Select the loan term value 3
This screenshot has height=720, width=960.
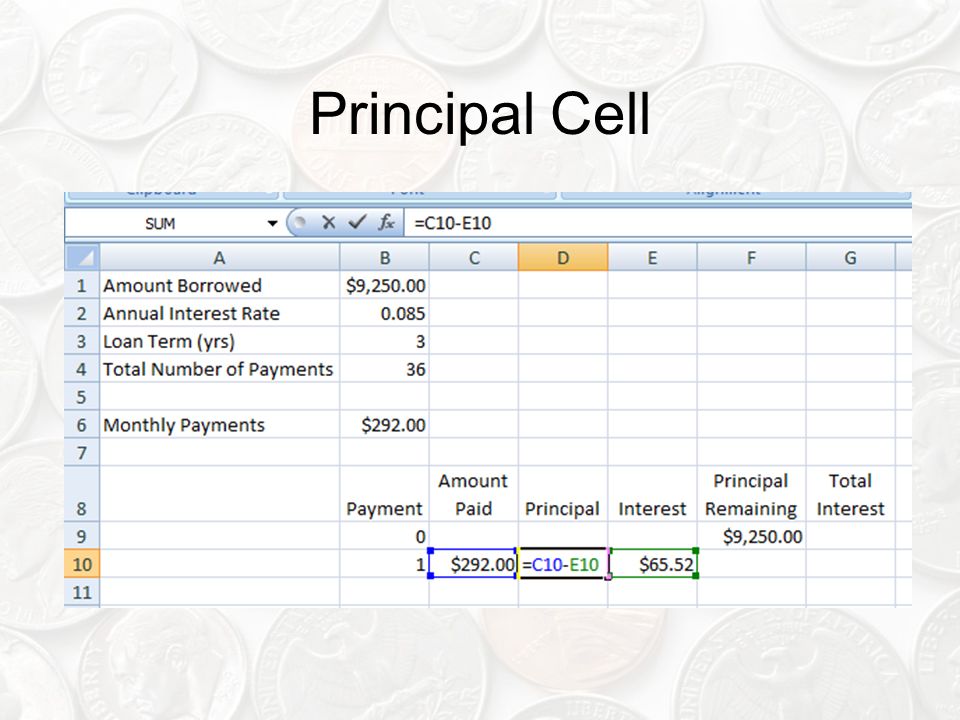pyautogui.click(x=384, y=341)
